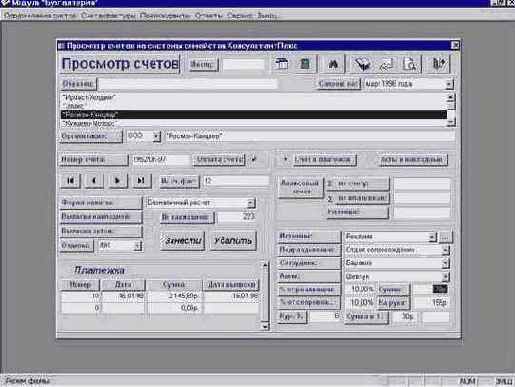The image size is (515, 387).
Task: Open the Агент dropdown
Action: [445, 276]
